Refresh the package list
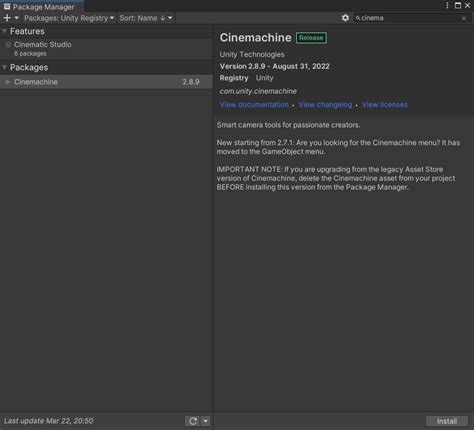474x430 pixels. (193, 421)
